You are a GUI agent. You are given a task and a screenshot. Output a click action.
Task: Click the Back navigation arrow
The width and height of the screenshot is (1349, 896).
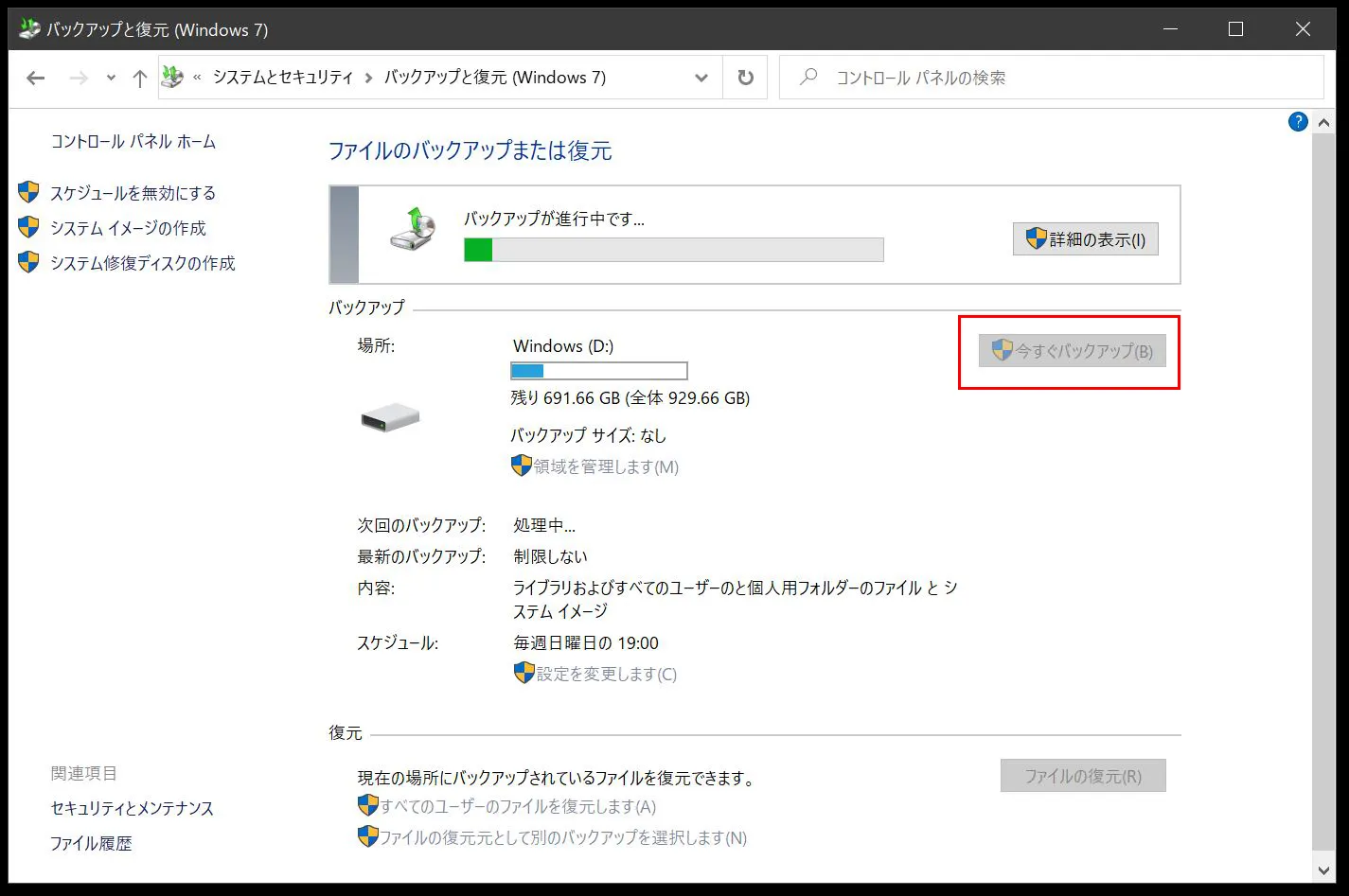(x=36, y=78)
